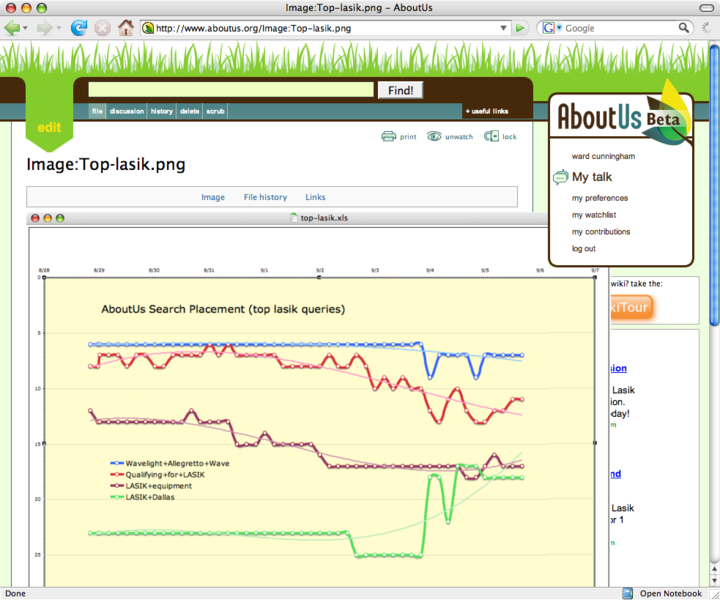This screenshot has height=600, width=720.
Task: Click the blue Wavelight+Allegretto+Wave legend swatch
Action: pyautogui.click(x=117, y=463)
